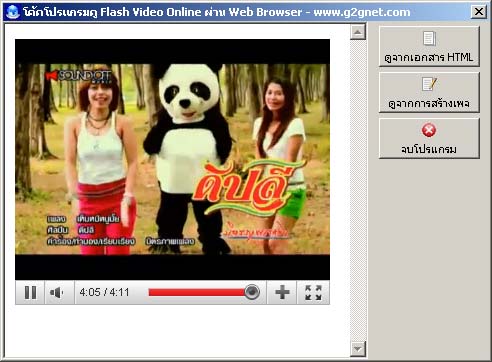Screen dimensions: 492x362
Task: Click the document icon above the HTML label
Action: 429,38
